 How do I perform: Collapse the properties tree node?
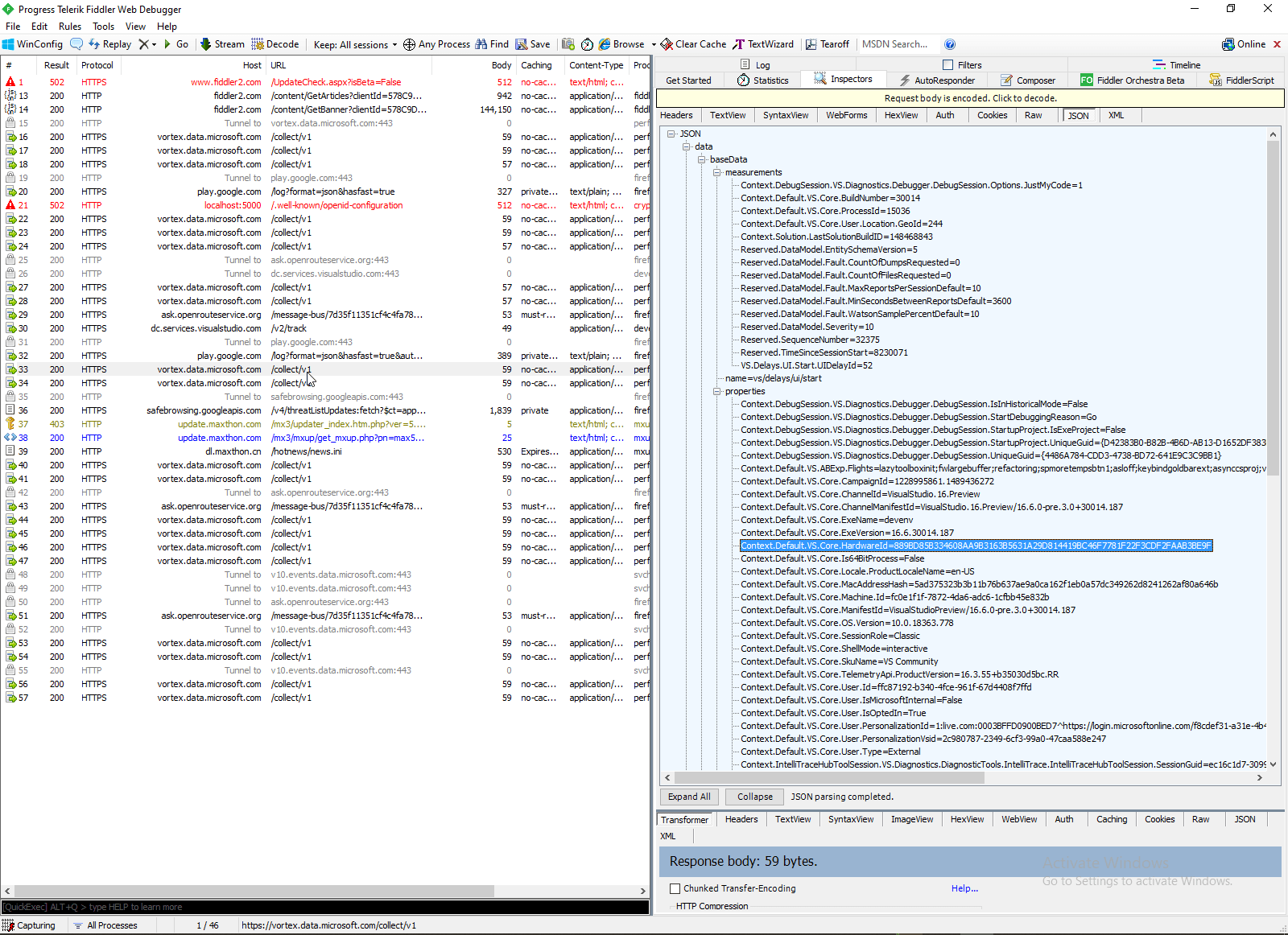pyautogui.click(x=716, y=391)
